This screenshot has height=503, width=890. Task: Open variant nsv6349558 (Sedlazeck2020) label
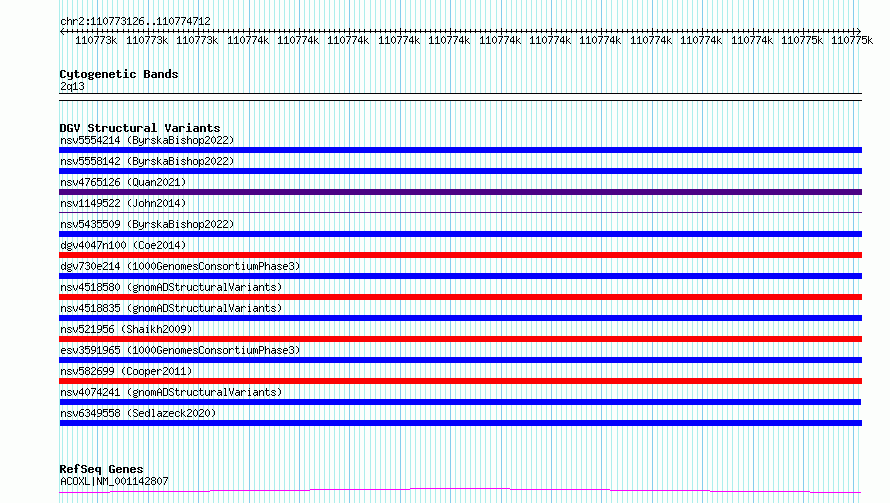138,413
